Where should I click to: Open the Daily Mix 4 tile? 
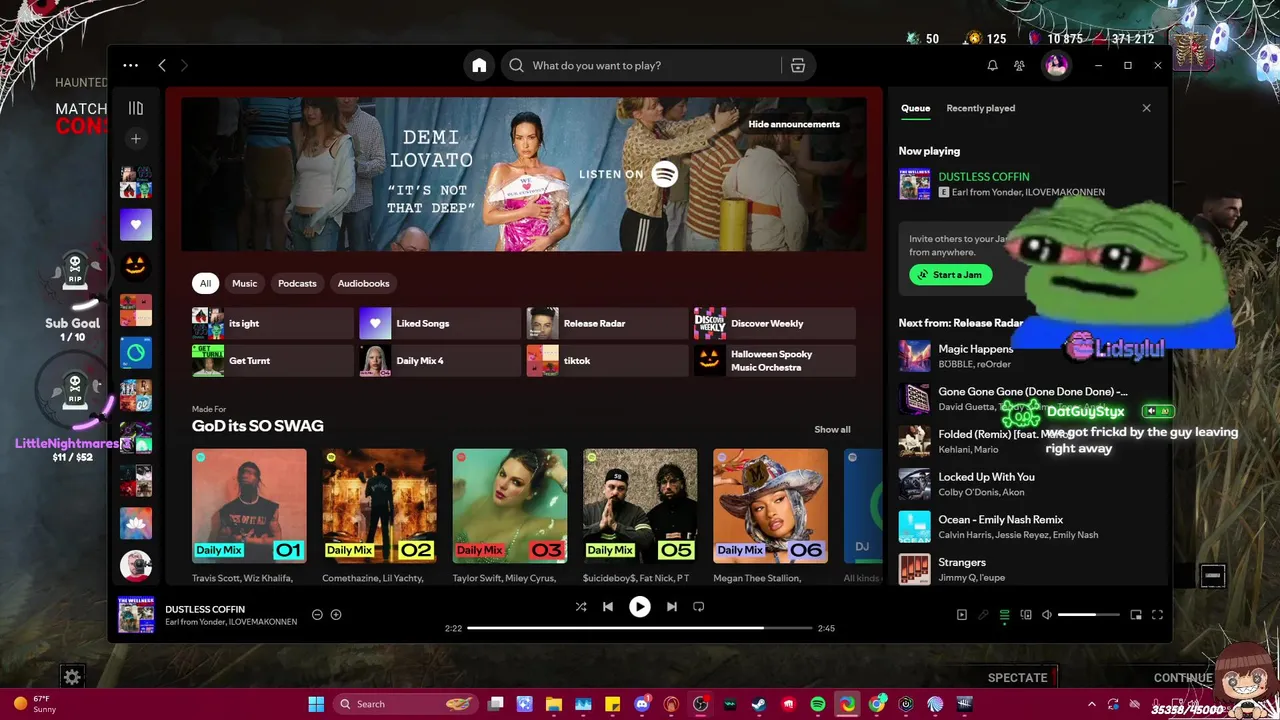[440, 360]
